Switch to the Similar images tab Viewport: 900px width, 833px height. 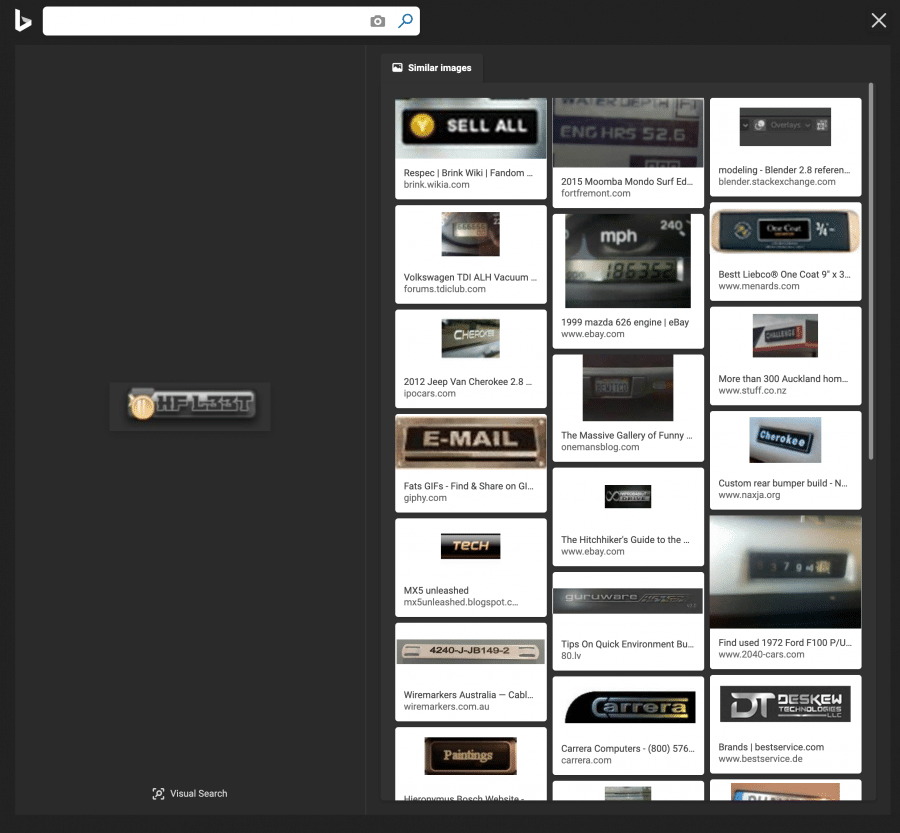[432, 68]
